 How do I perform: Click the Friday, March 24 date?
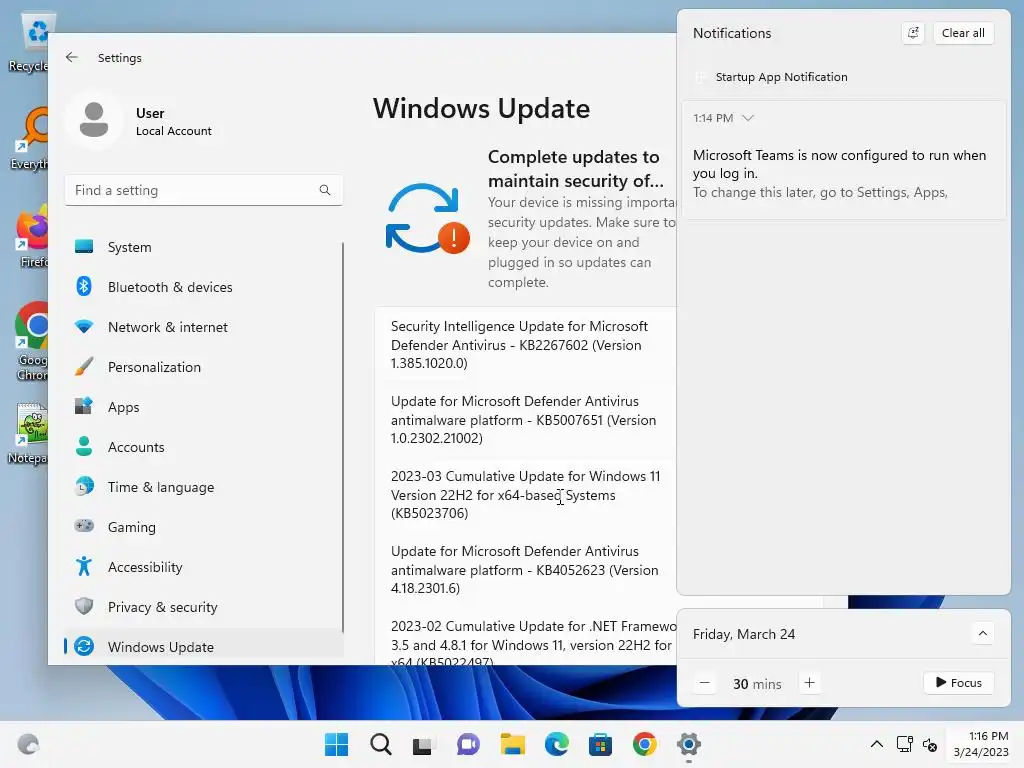point(744,634)
